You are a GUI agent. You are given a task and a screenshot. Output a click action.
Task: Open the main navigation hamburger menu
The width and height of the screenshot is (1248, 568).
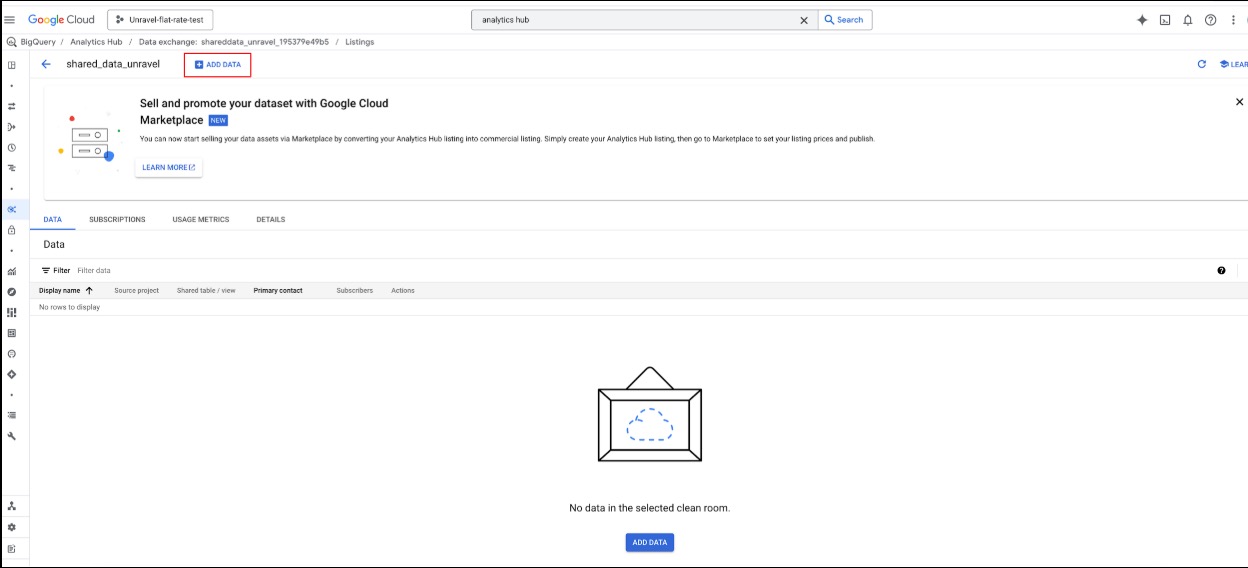point(10,20)
